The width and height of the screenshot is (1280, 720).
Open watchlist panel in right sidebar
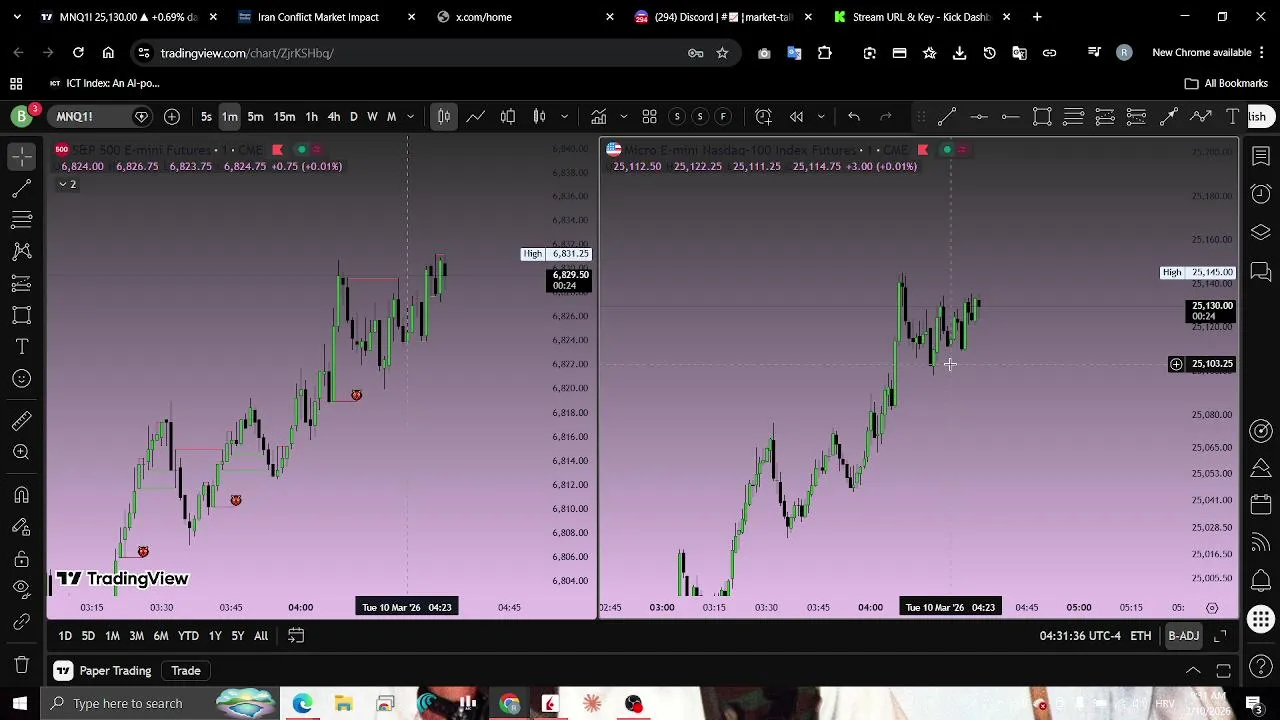click(1261, 156)
